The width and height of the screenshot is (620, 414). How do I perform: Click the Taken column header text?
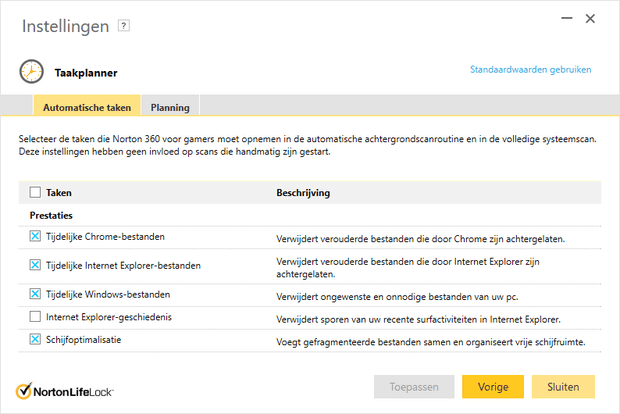pos(59,193)
